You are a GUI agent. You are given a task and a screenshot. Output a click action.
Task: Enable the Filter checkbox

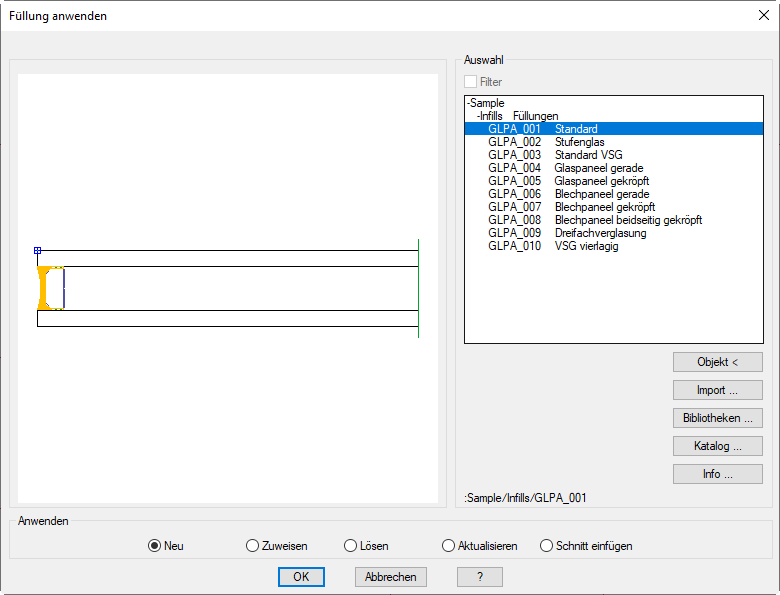(471, 82)
